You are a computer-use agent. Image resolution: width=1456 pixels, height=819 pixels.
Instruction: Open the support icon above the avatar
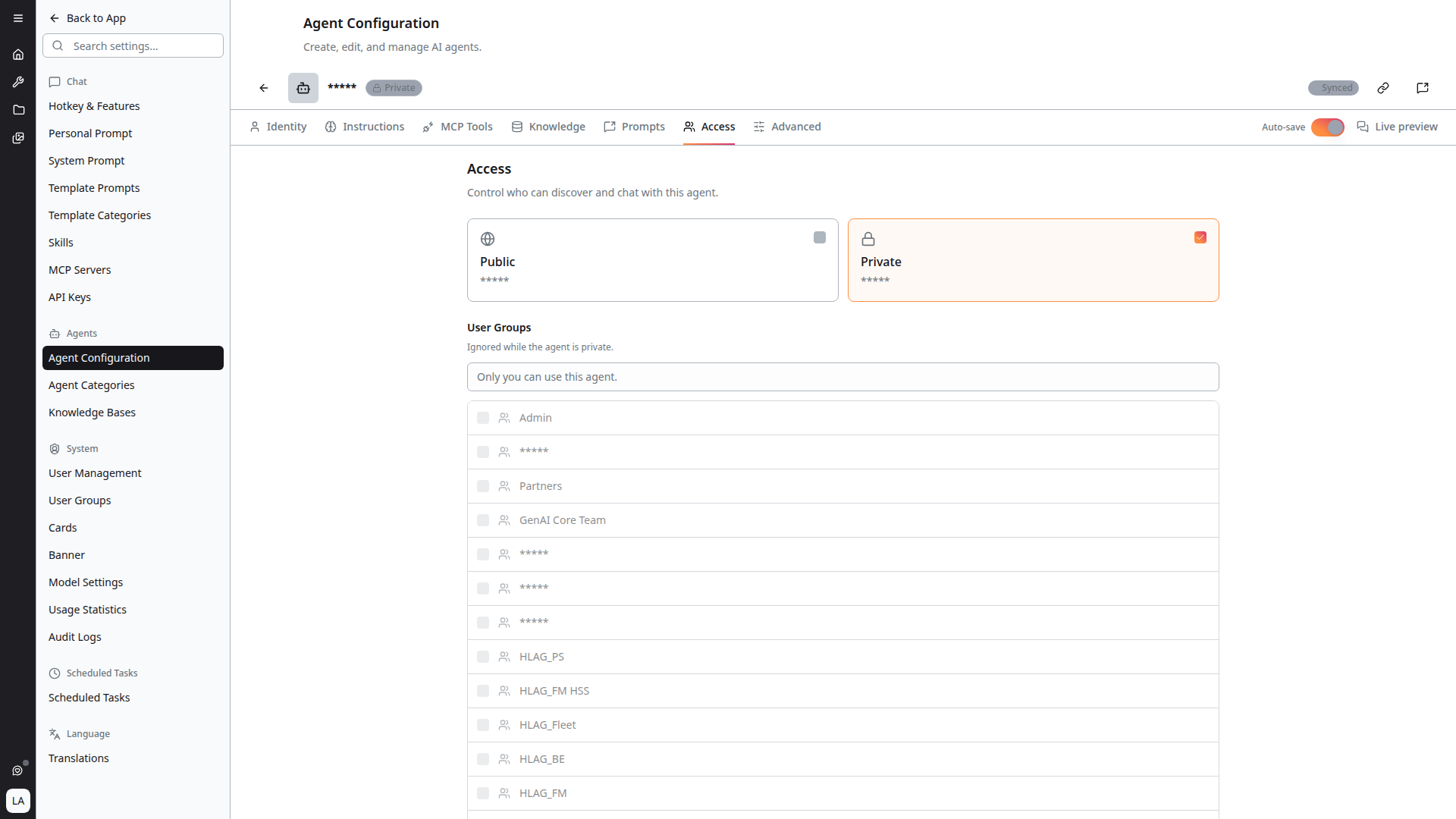(x=18, y=770)
